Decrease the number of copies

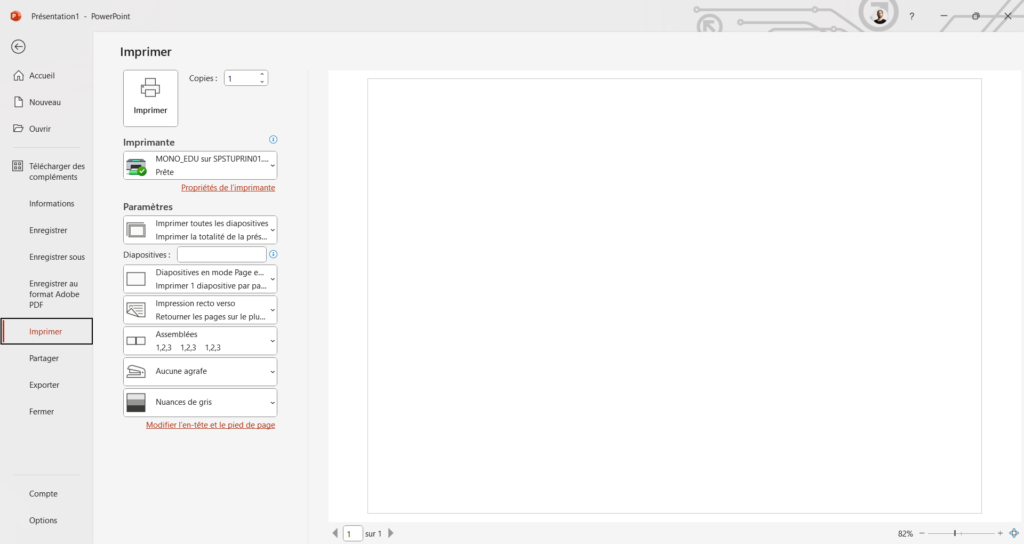coord(262,82)
